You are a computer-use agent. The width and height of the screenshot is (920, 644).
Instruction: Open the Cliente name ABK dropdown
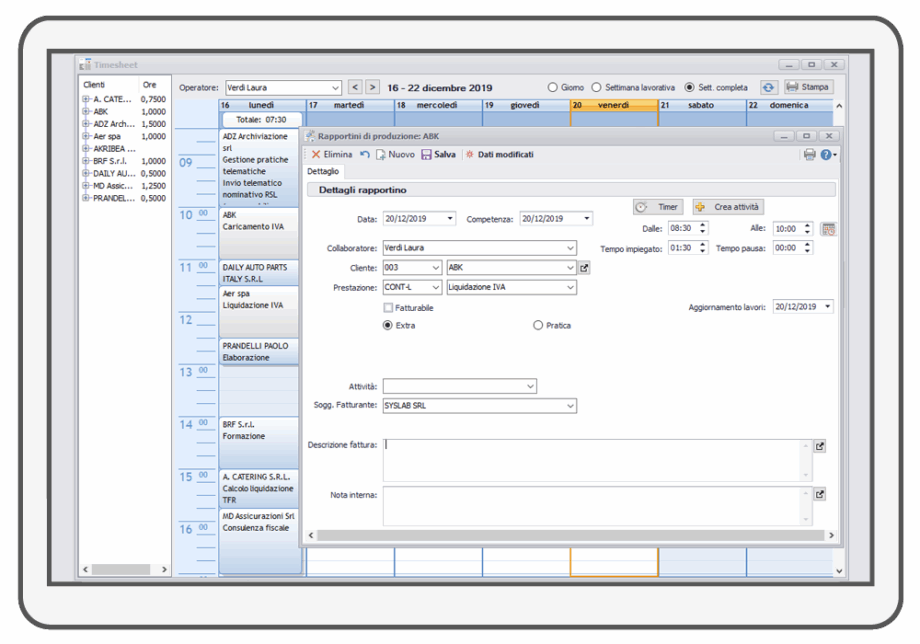tap(570, 268)
